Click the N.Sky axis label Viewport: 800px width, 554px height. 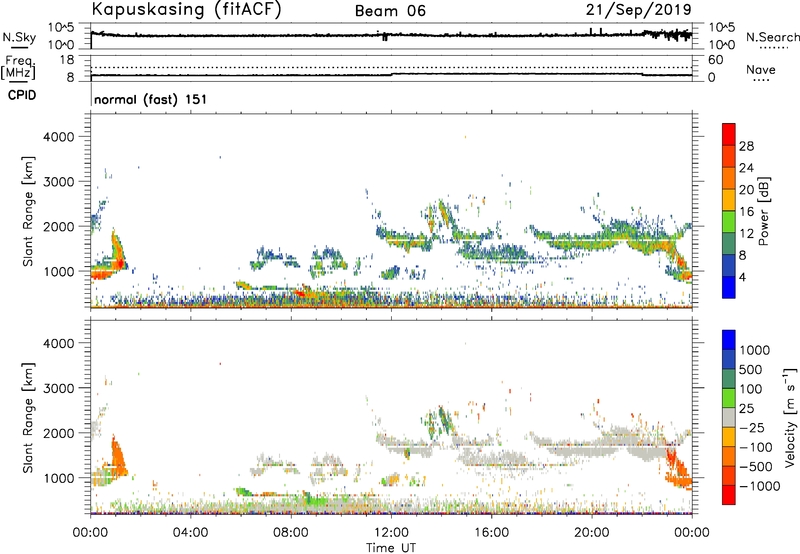19,37
